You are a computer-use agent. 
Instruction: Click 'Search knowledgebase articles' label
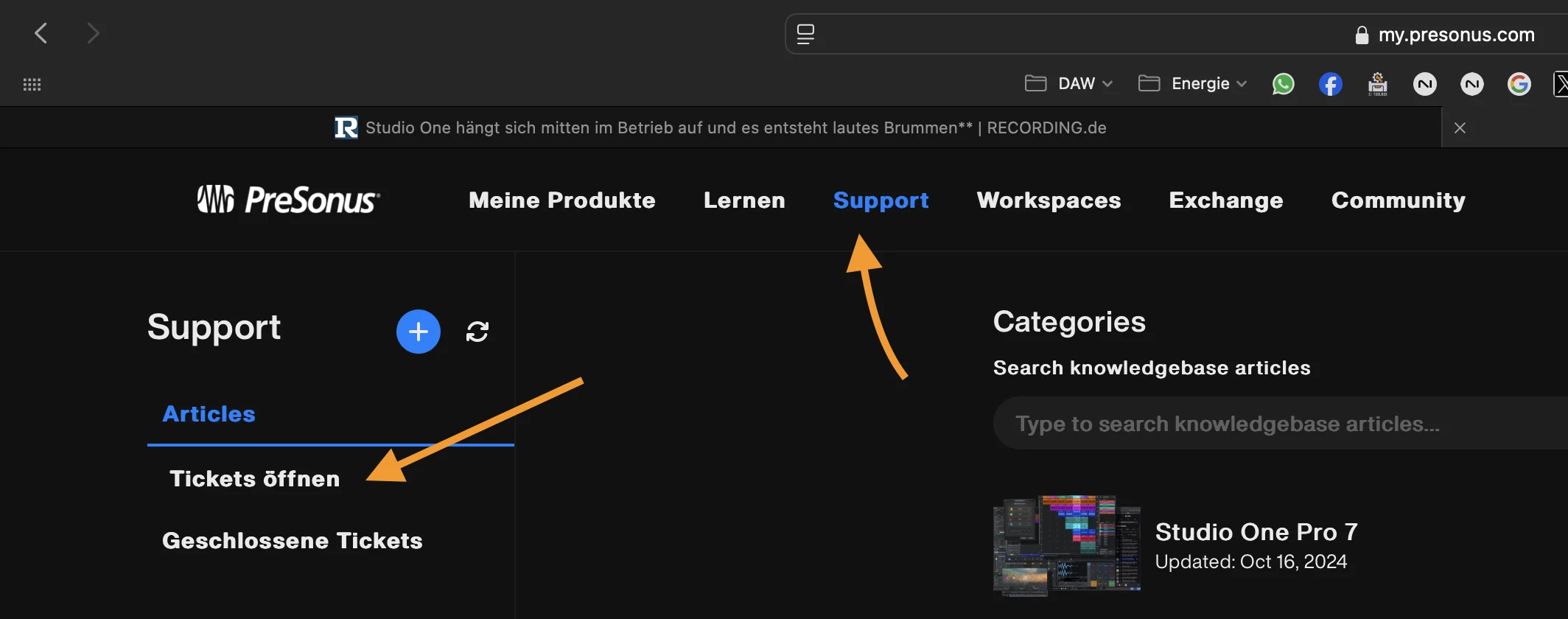pyautogui.click(x=1152, y=368)
